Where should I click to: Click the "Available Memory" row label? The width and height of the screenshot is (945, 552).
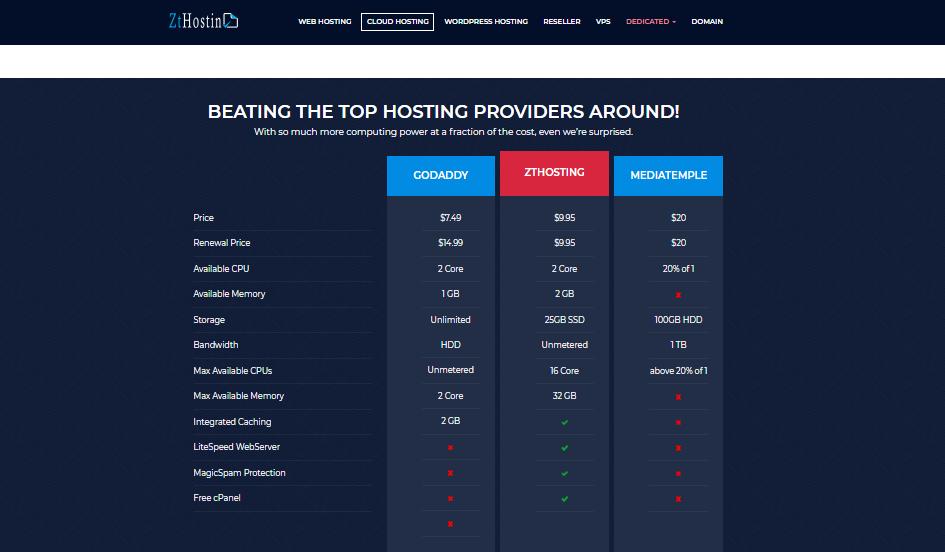(x=229, y=294)
